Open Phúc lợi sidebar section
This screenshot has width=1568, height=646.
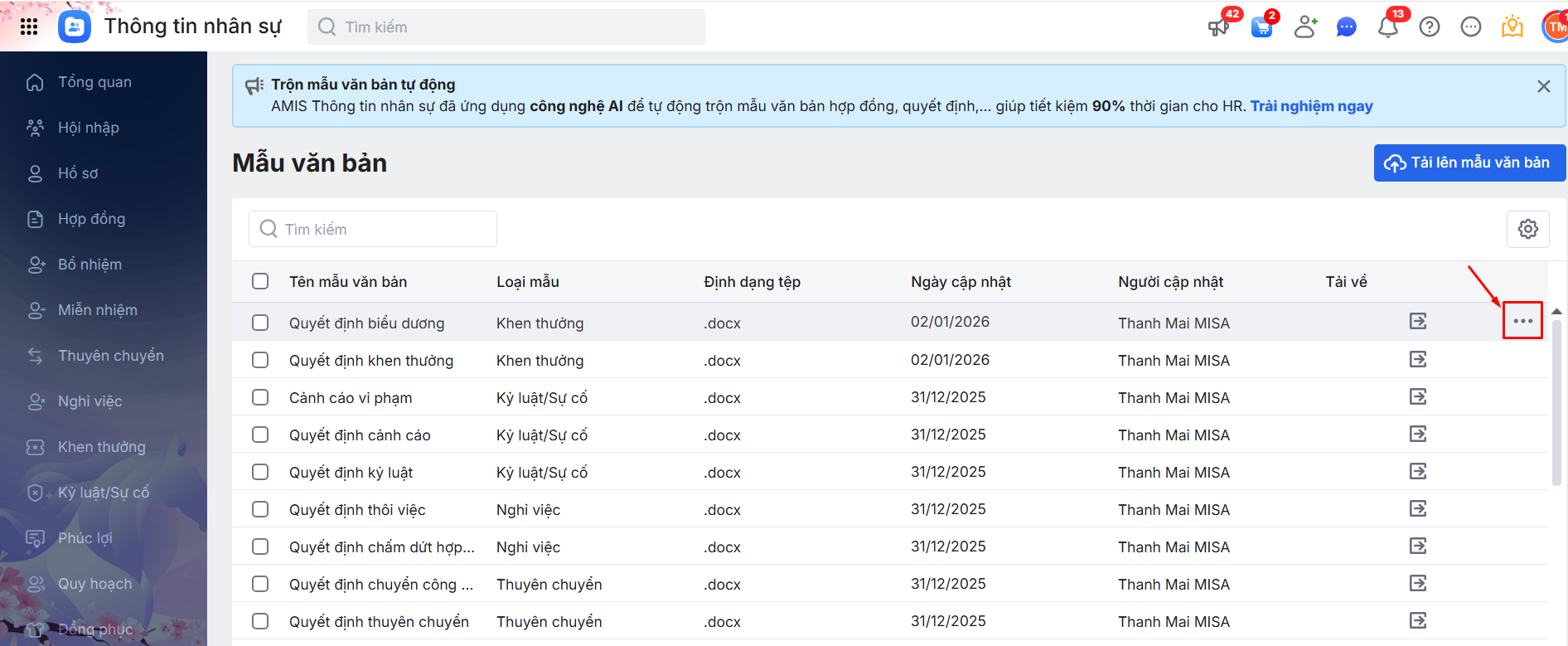[x=104, y=538]
